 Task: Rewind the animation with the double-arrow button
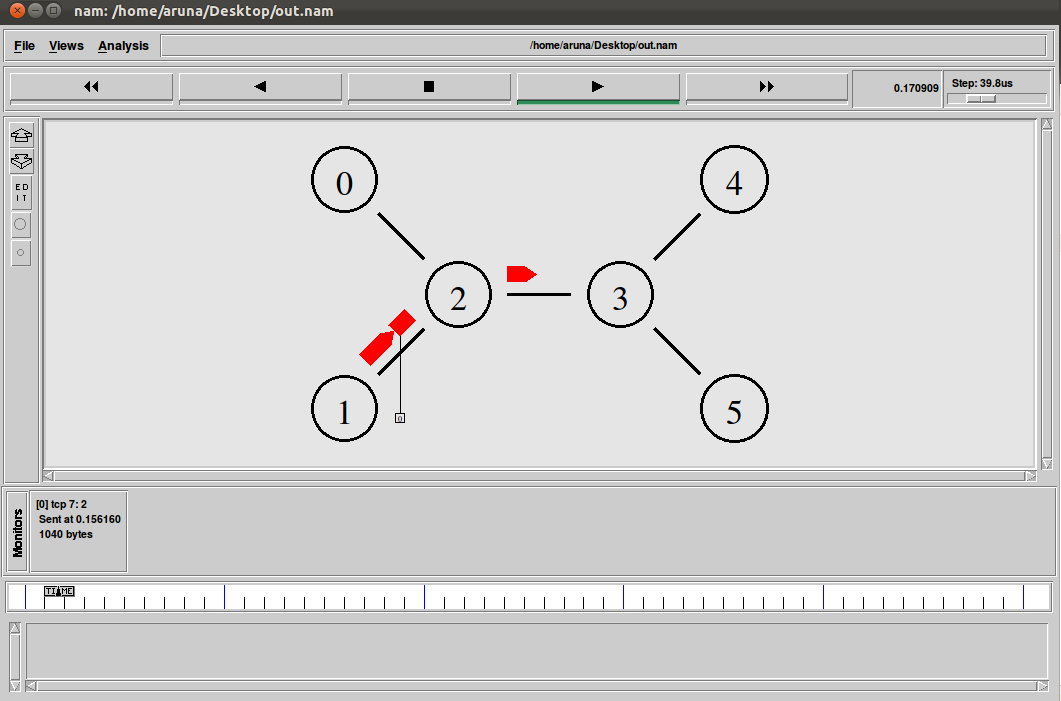click(x=91, y=87)
